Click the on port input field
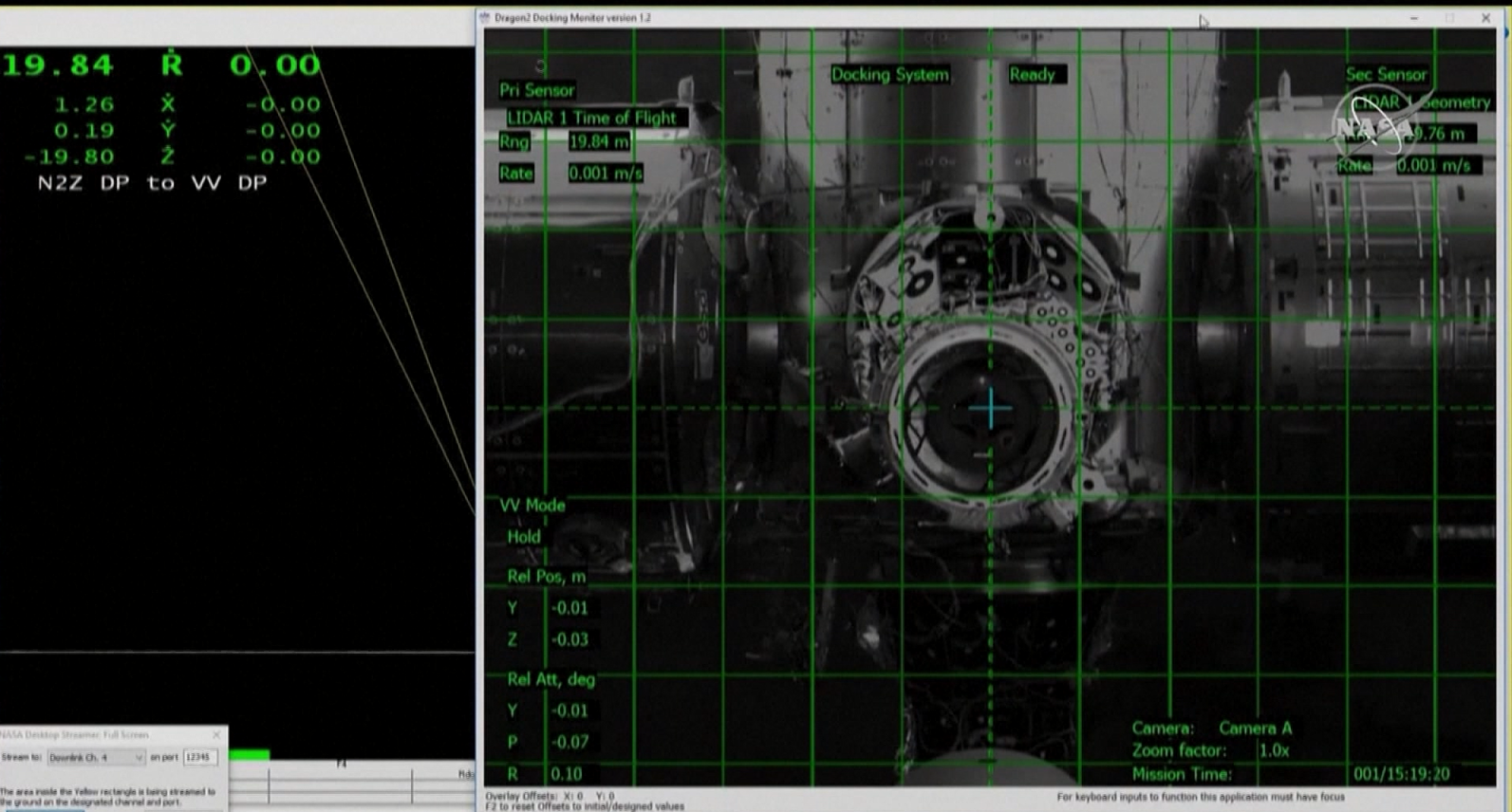Image resolution: width=1512 pixels, height=812 pixels. [x=200, y=757]
